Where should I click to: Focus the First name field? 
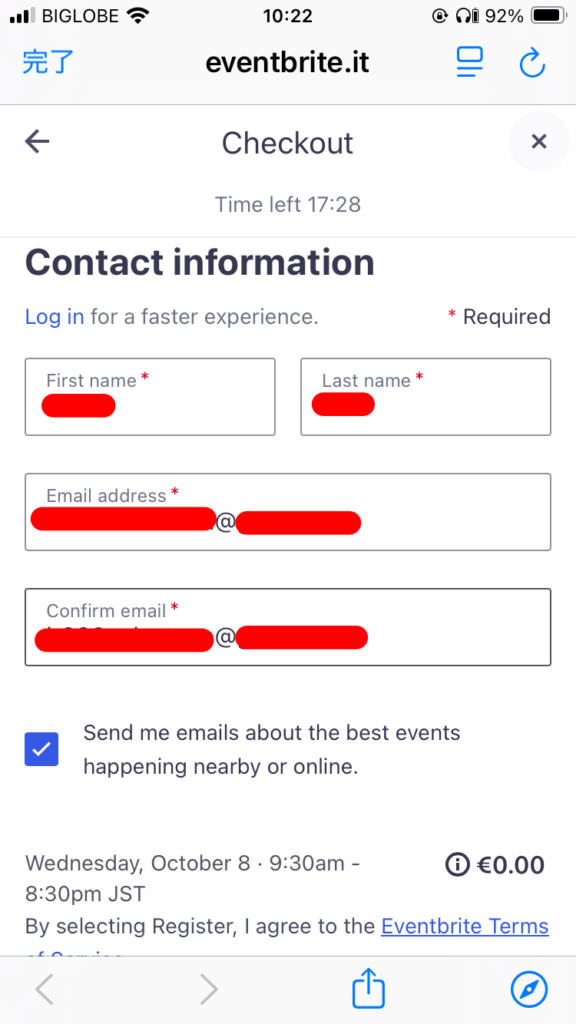(x=150, y=396)
